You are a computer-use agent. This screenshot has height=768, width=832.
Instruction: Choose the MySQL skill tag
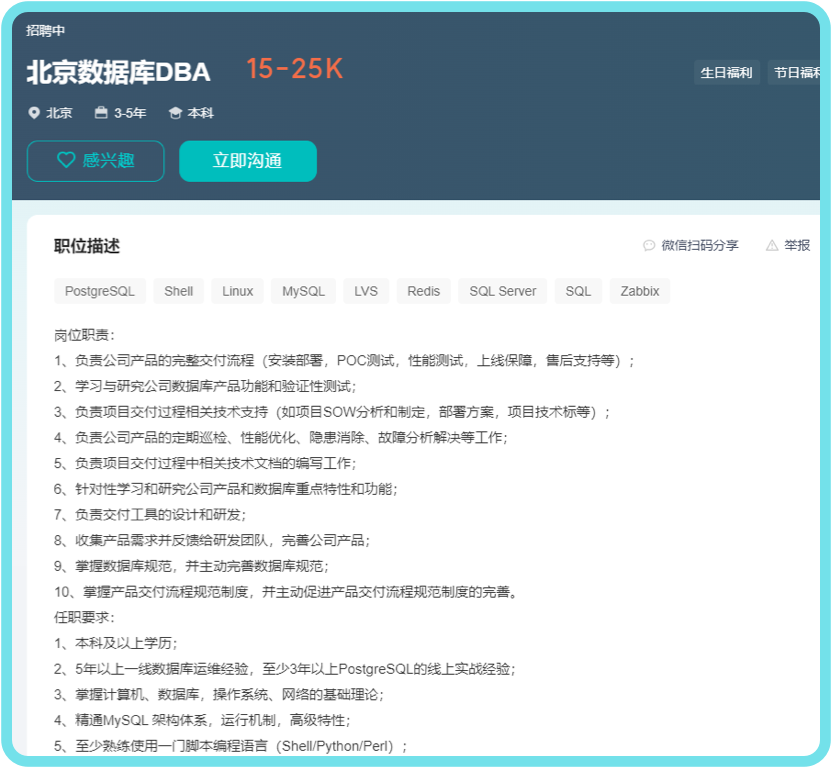pos(303,291)
